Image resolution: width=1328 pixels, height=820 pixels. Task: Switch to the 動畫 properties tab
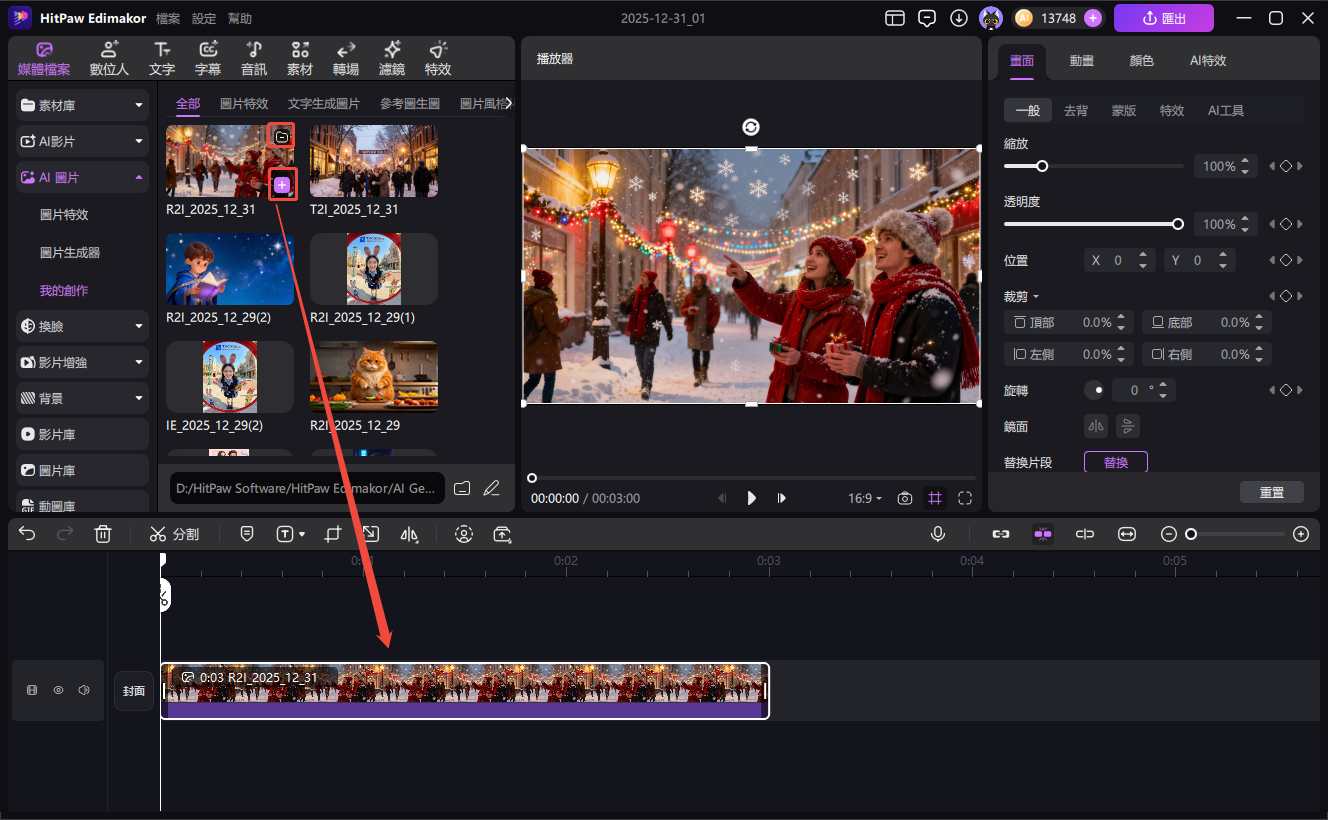point(1081,60)
